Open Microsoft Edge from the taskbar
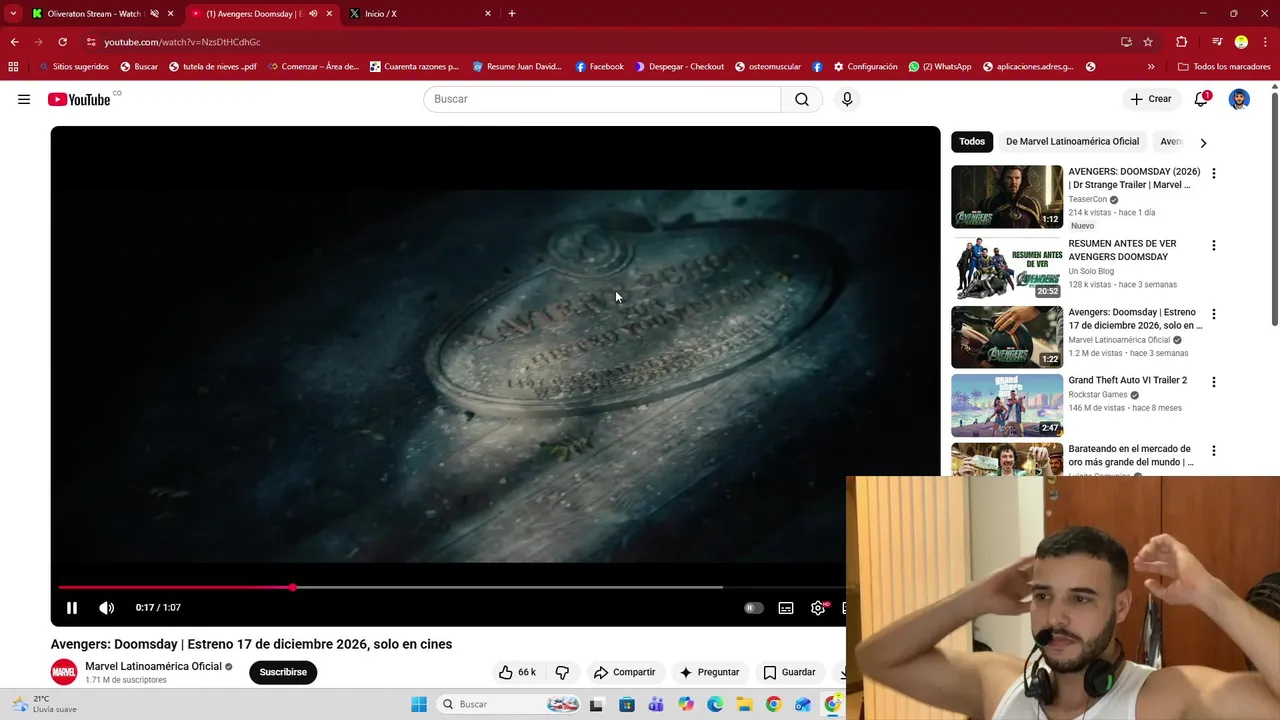Image resolution: width=1280 pixels, height=720 pixels. 715,704
